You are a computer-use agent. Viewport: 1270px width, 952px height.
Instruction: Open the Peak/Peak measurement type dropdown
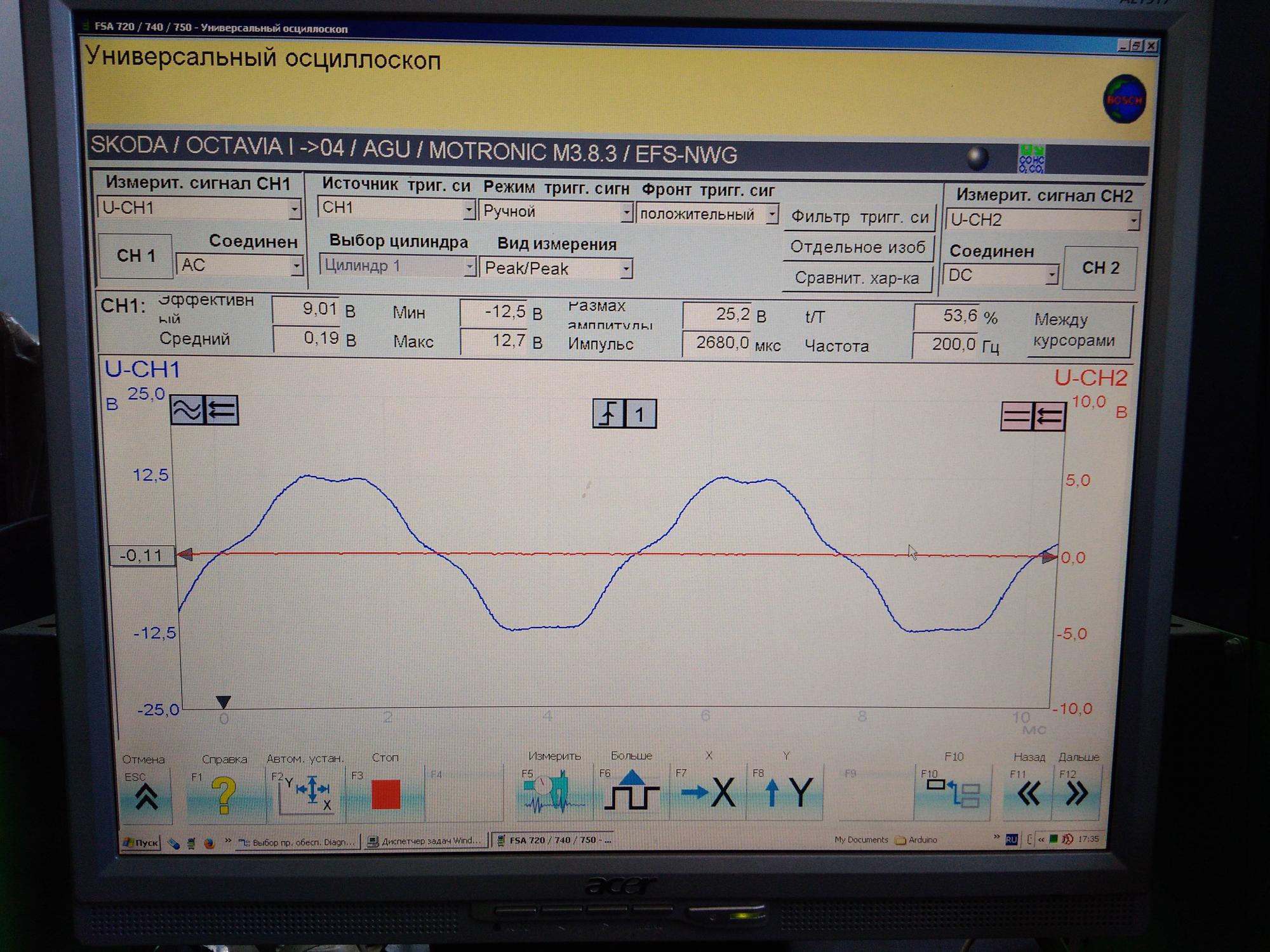pyautogui.click(x=556, y=268)
